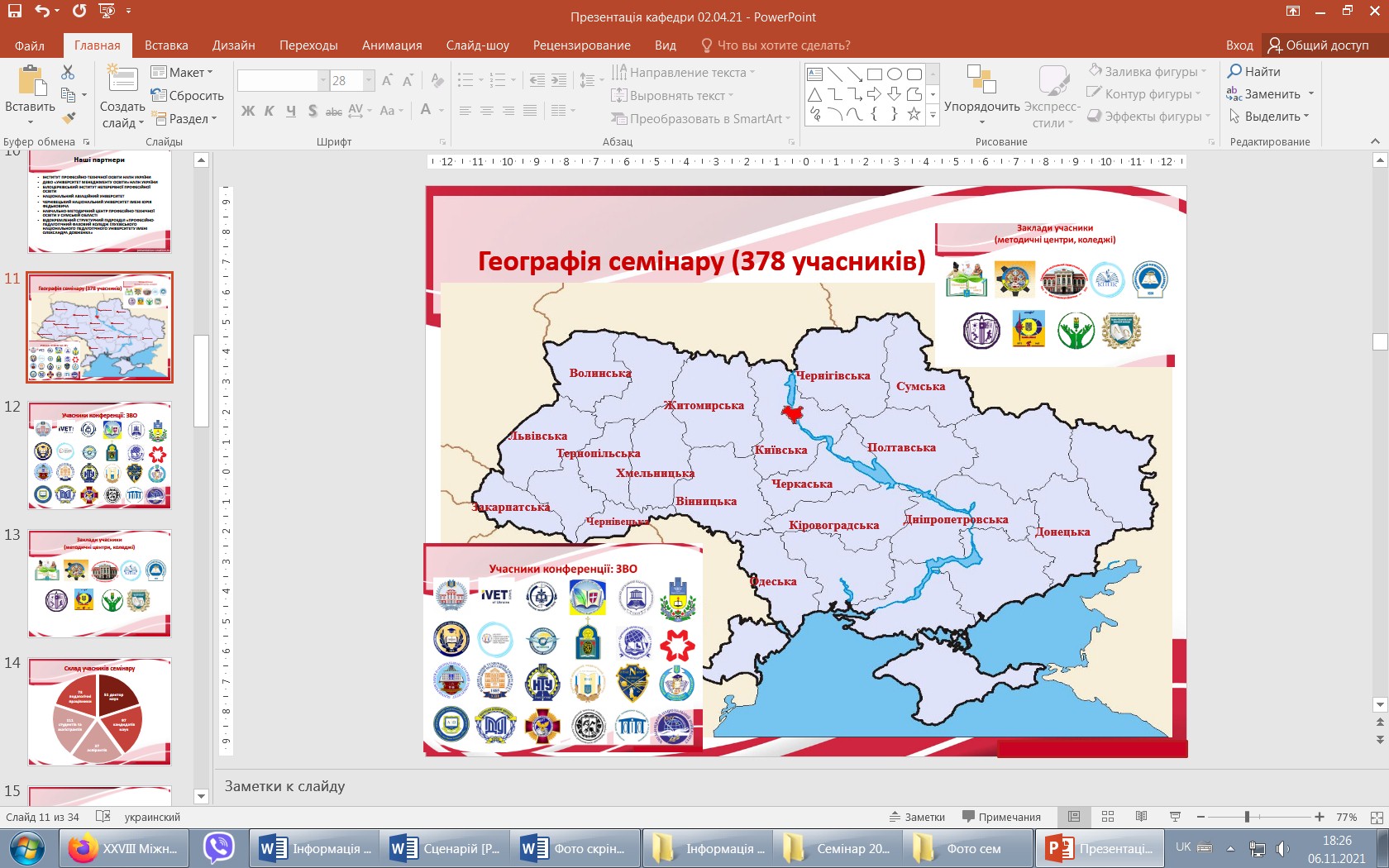Start slideshow from status bar icon

click(x=1175, y=817)
